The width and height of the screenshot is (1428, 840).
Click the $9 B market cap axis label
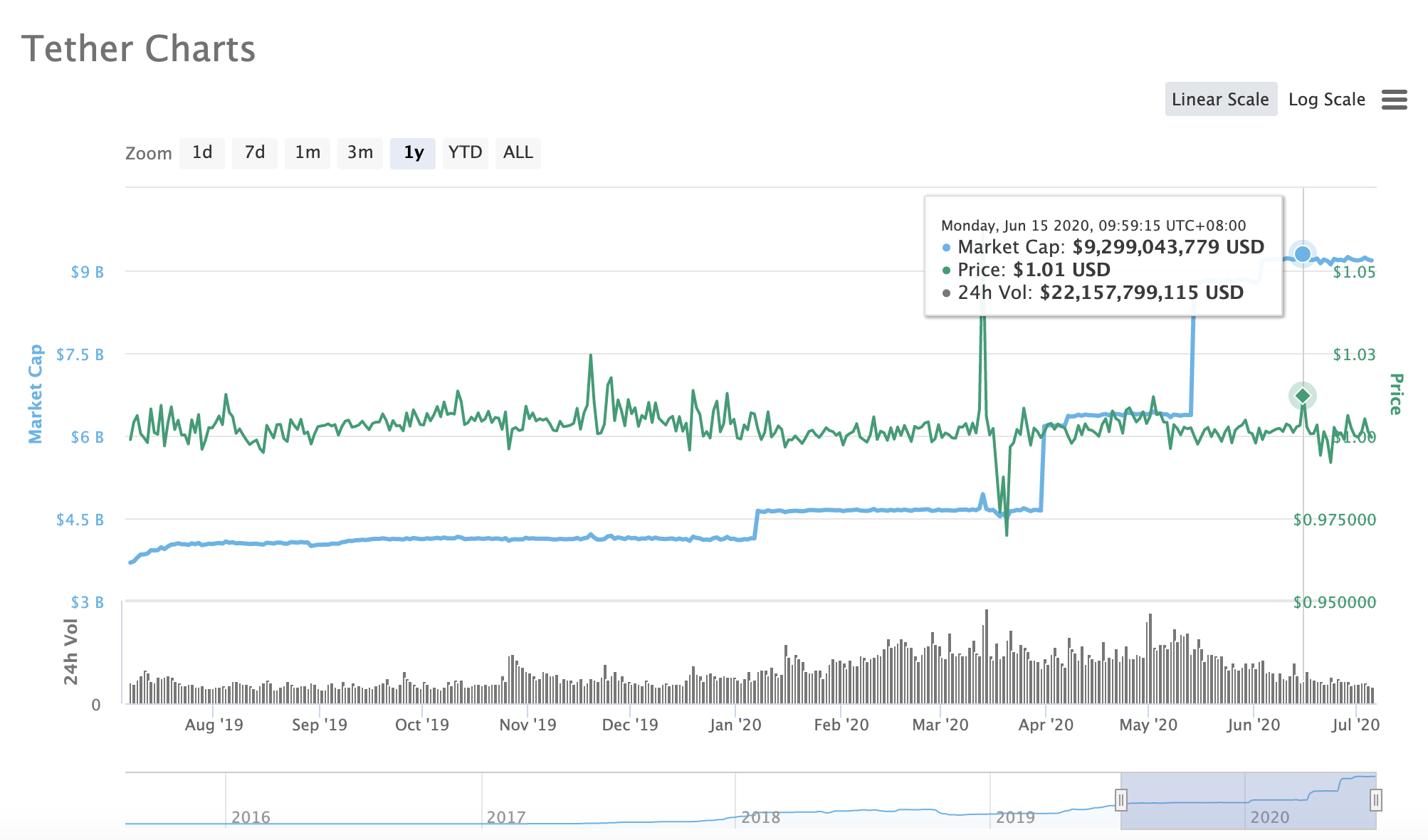[87, 272]
